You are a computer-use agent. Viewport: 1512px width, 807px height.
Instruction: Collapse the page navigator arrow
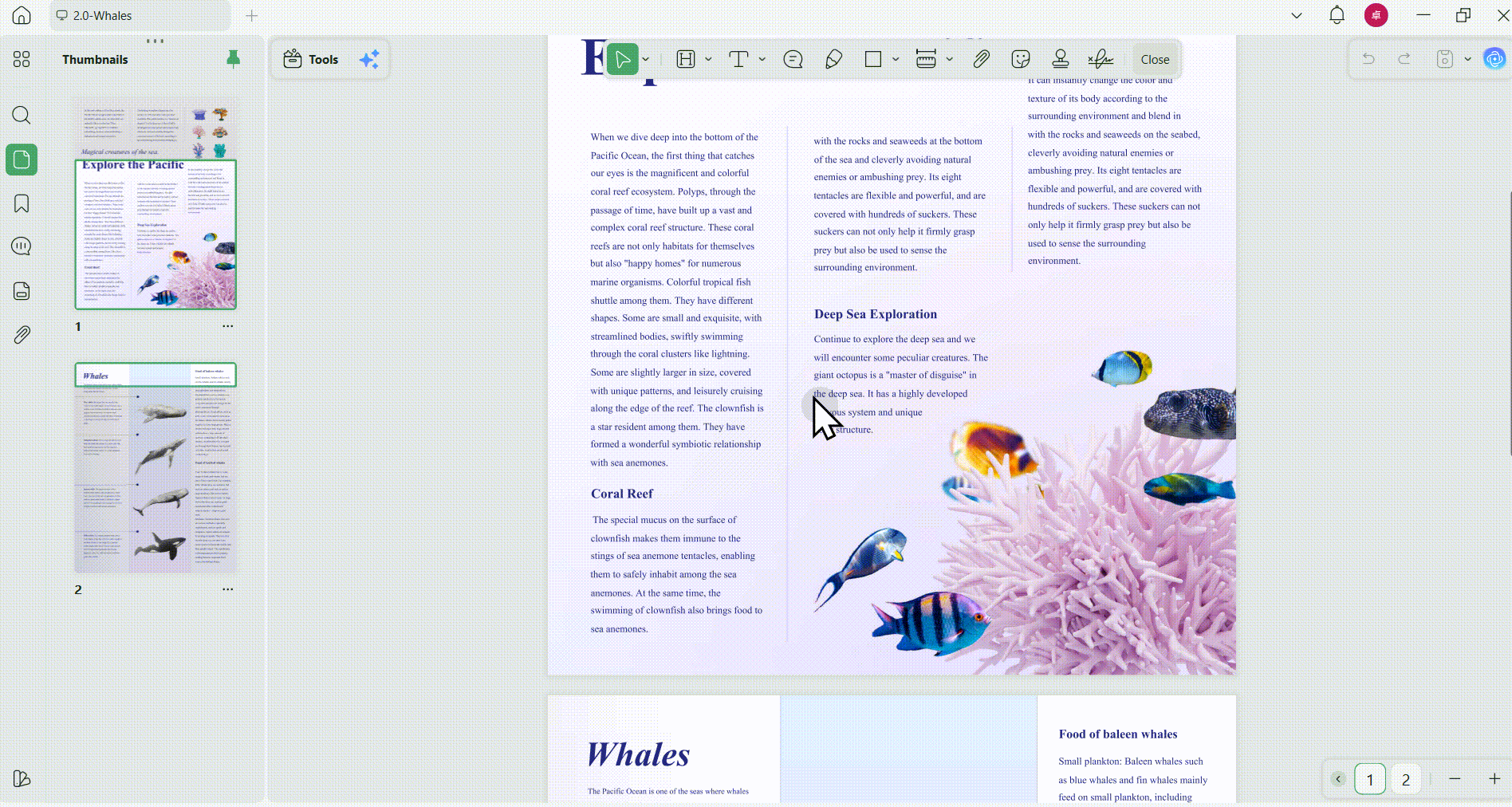click(x=1338, y=779)
